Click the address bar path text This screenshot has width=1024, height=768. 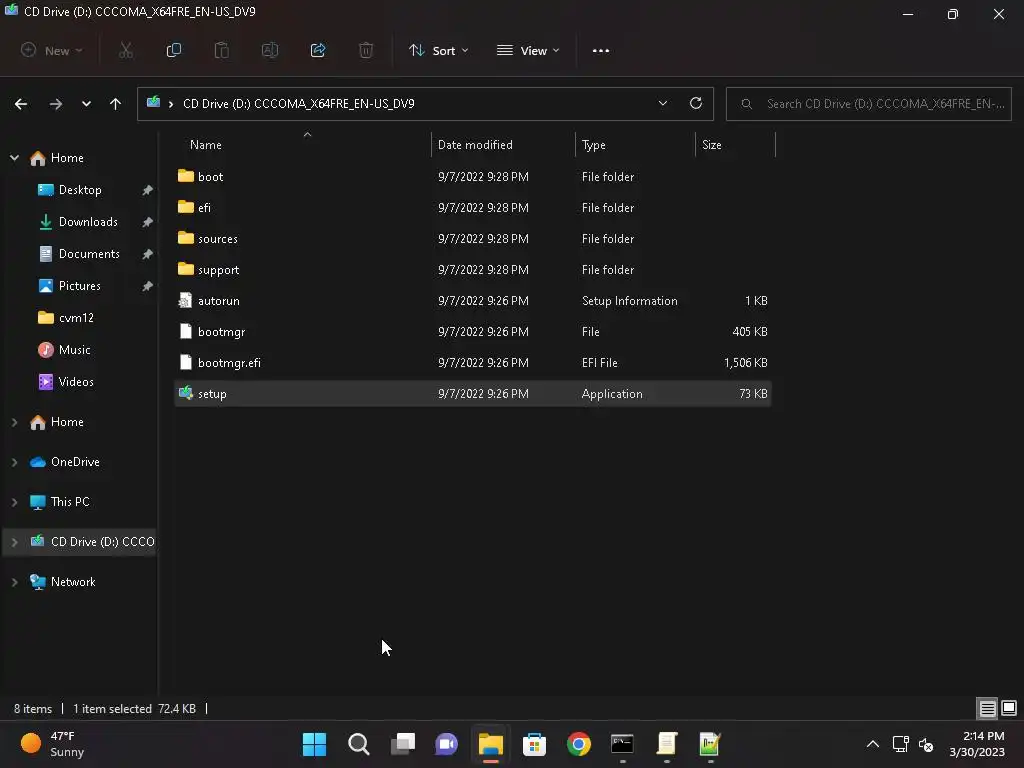pyautogui.click(x=298, y=104)
